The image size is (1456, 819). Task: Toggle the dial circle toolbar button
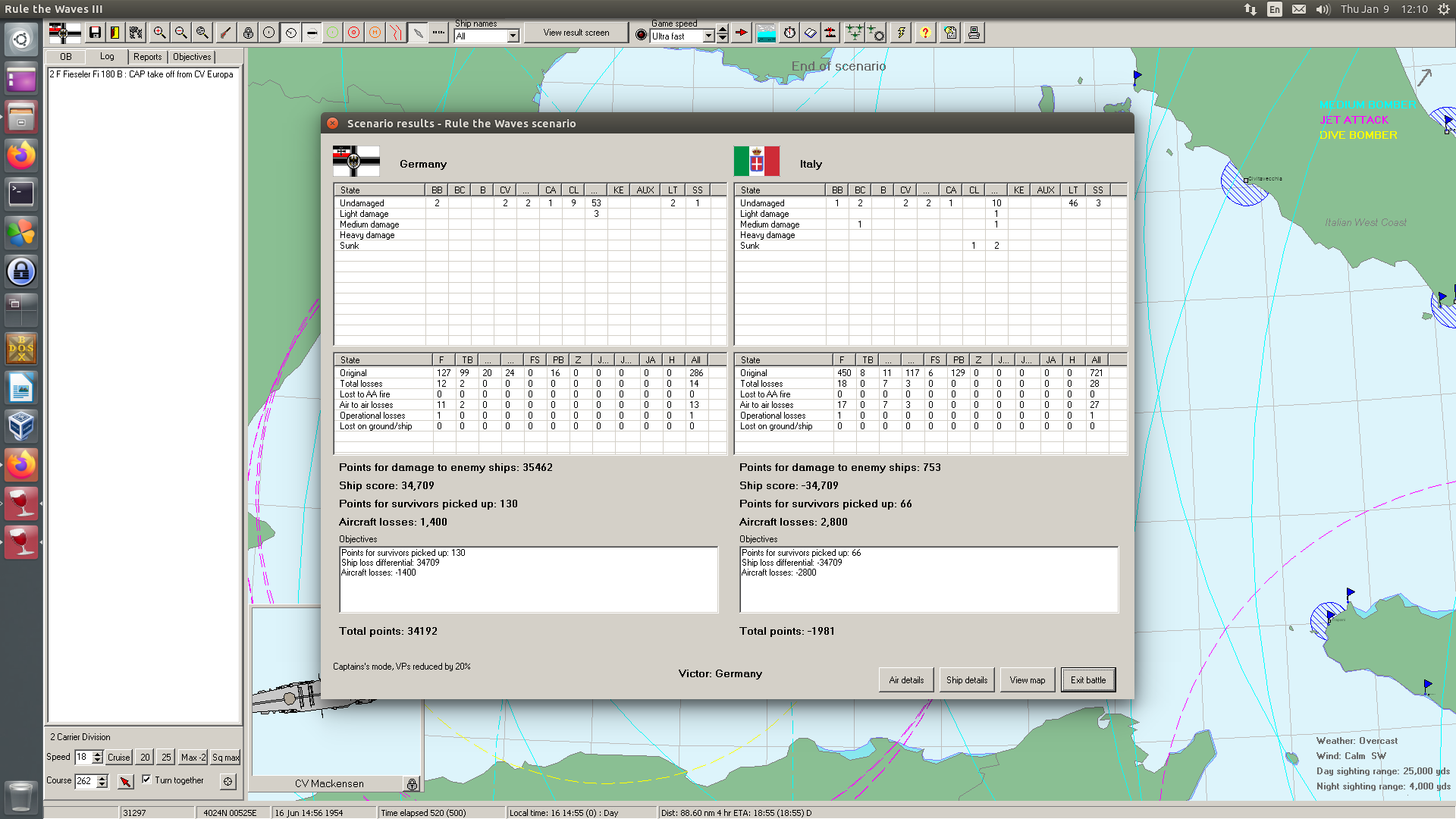[x=290, y=33]
